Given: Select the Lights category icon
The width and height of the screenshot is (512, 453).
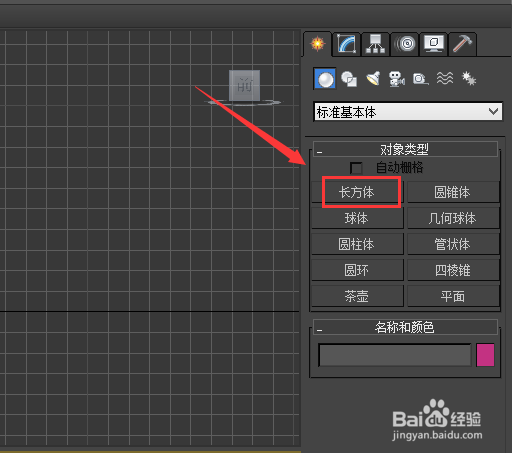Looking at the screenshot, I should tap(373, 79).
